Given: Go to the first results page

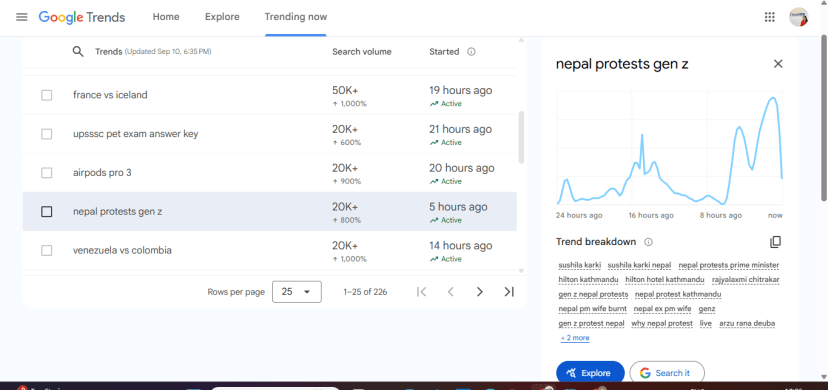Looking at the screenshot, I should [x=421, y=292].
